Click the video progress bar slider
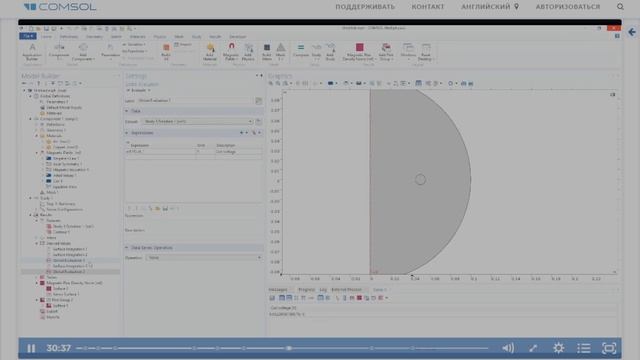Viewport: 640px width, 360px height. click(282, 348)
